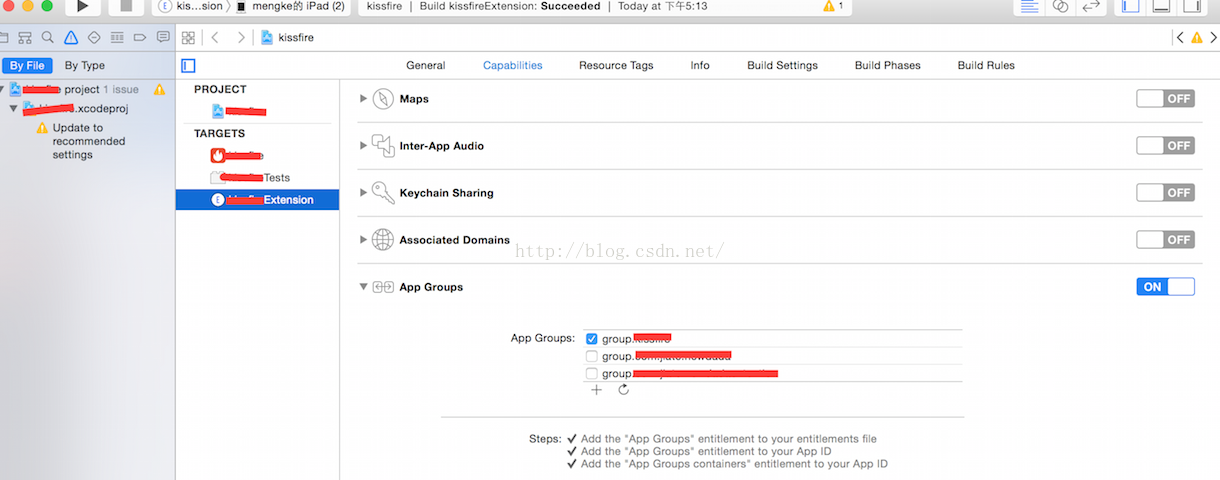Image resolution: width=1220 pixels, height=480 pixels.
Task: Turn on Inter-App Audio switch
Action: coord(1165,146)
